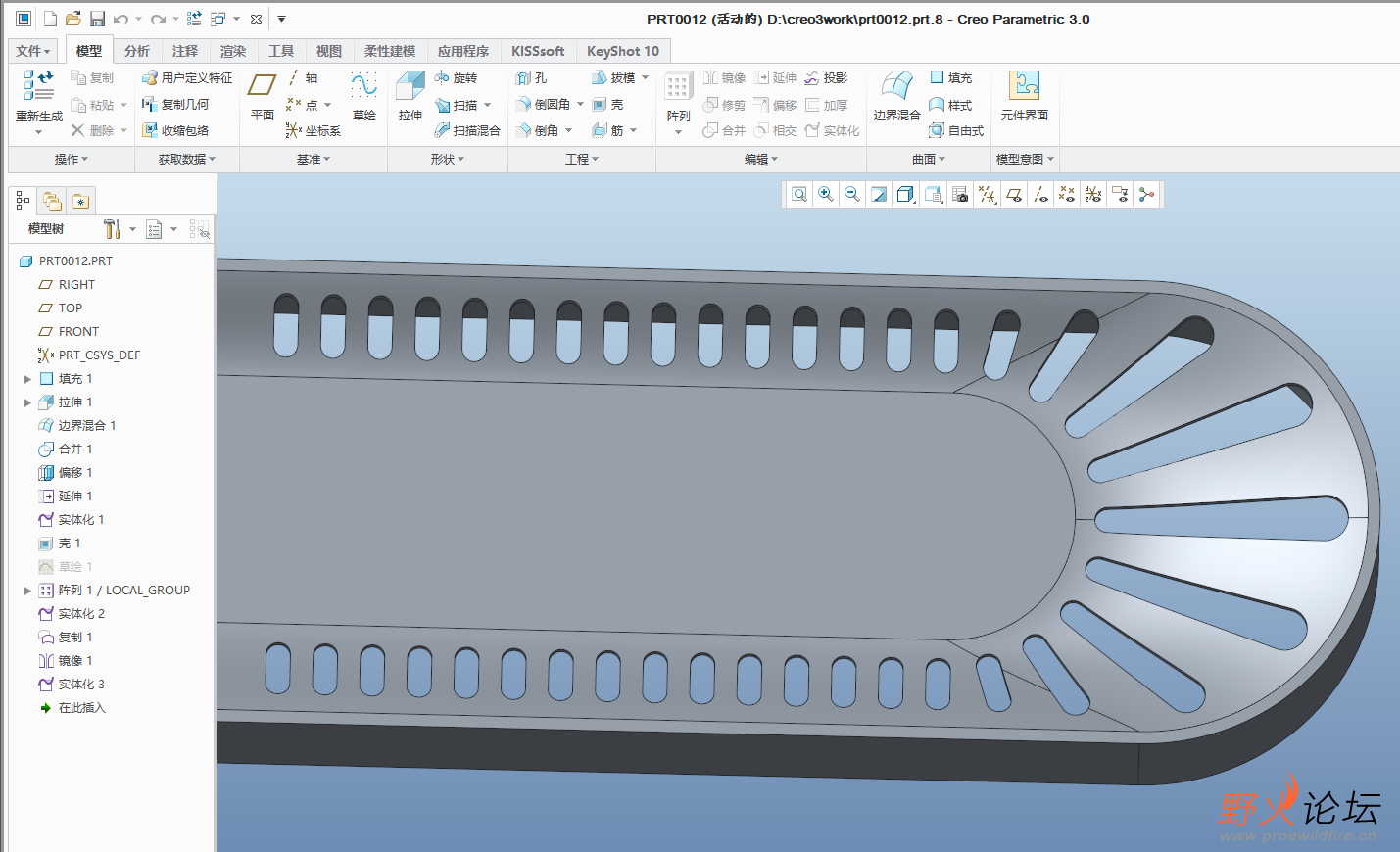Toggle coordinate system display in view toolbar
The image size is (1400, 852).
tap(1093, 195)
